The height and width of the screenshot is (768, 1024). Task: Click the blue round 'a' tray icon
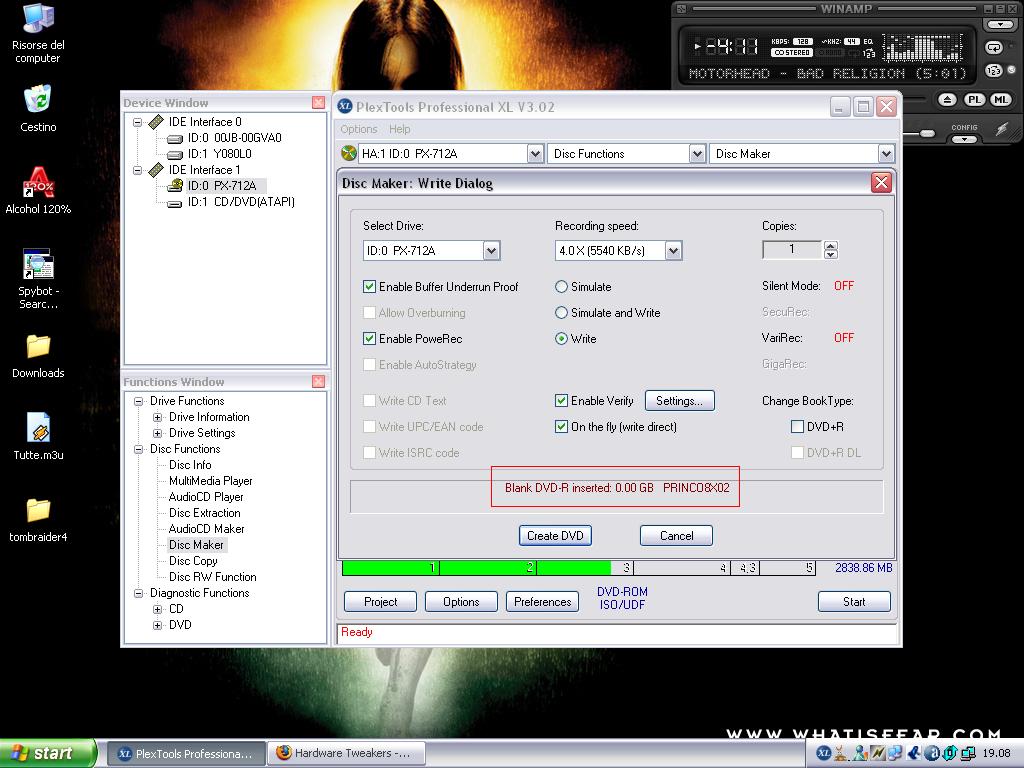tap(933, 753)
